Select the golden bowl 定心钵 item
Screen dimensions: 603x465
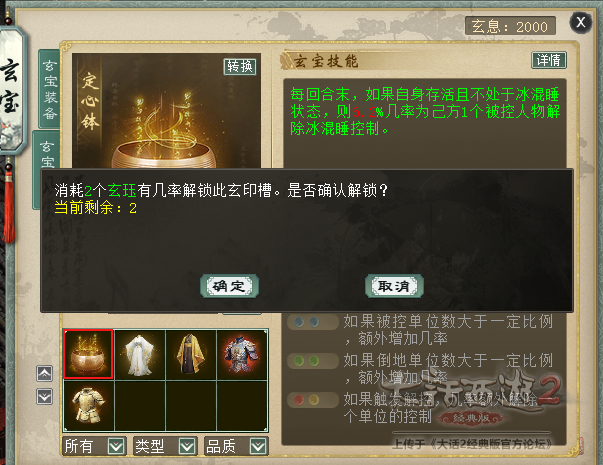[88, 354]
